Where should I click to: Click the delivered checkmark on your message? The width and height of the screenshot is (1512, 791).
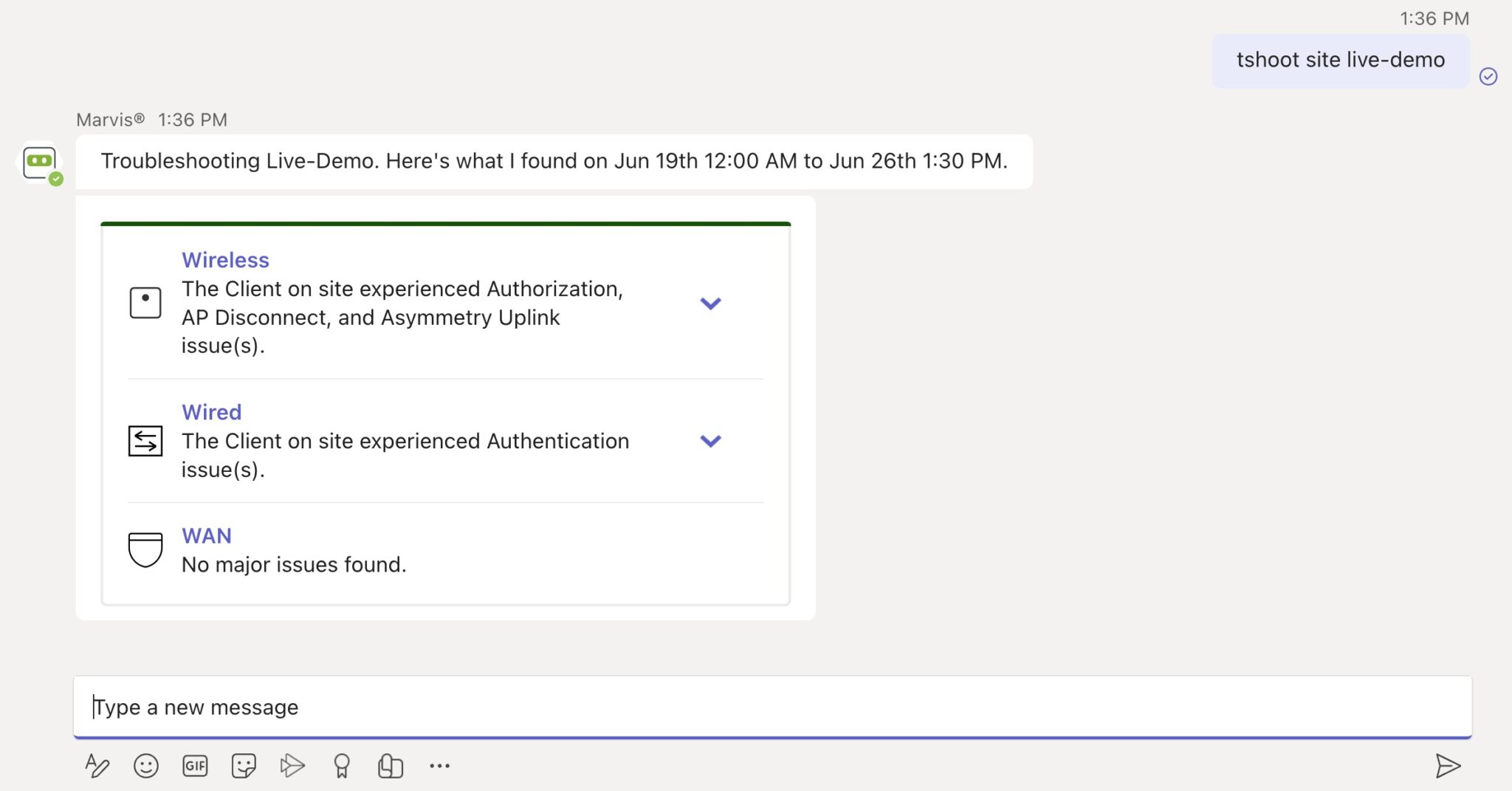[x=1490, y=76]
